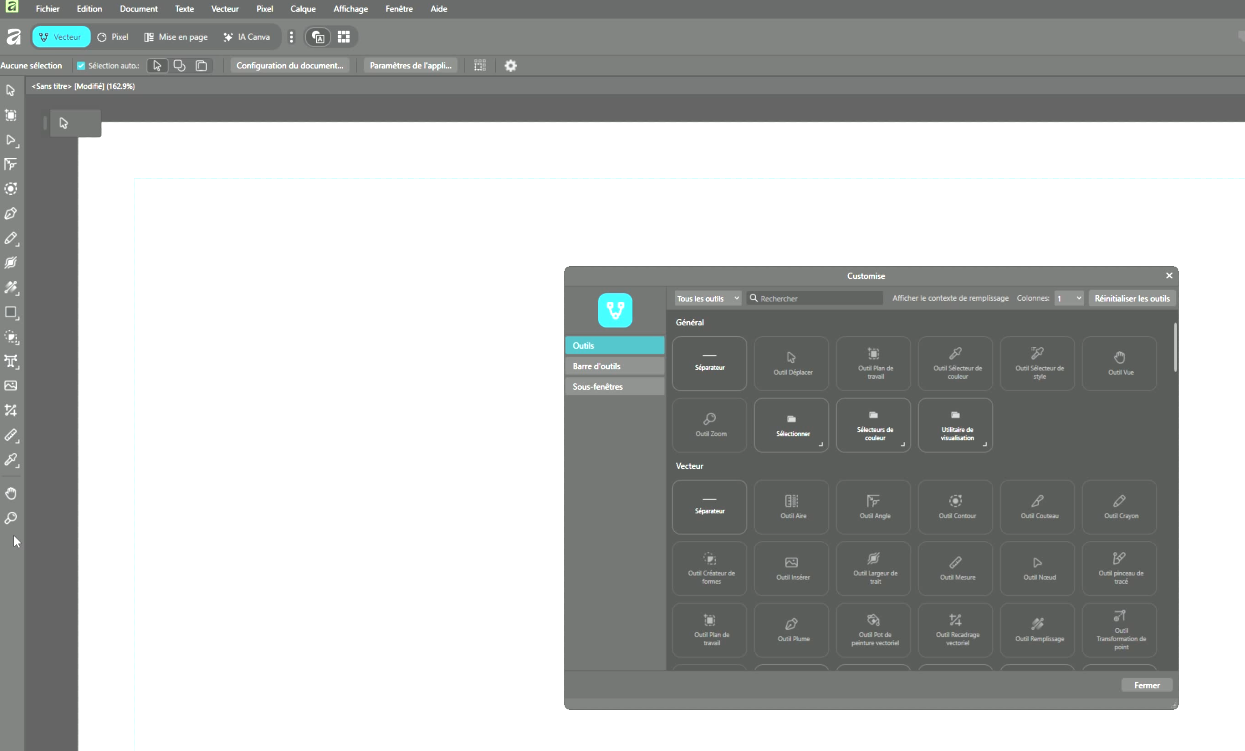1245x751 pixels.
Task: Select the Pen tool in left toolbar
Action: click(x=11, y=213)
